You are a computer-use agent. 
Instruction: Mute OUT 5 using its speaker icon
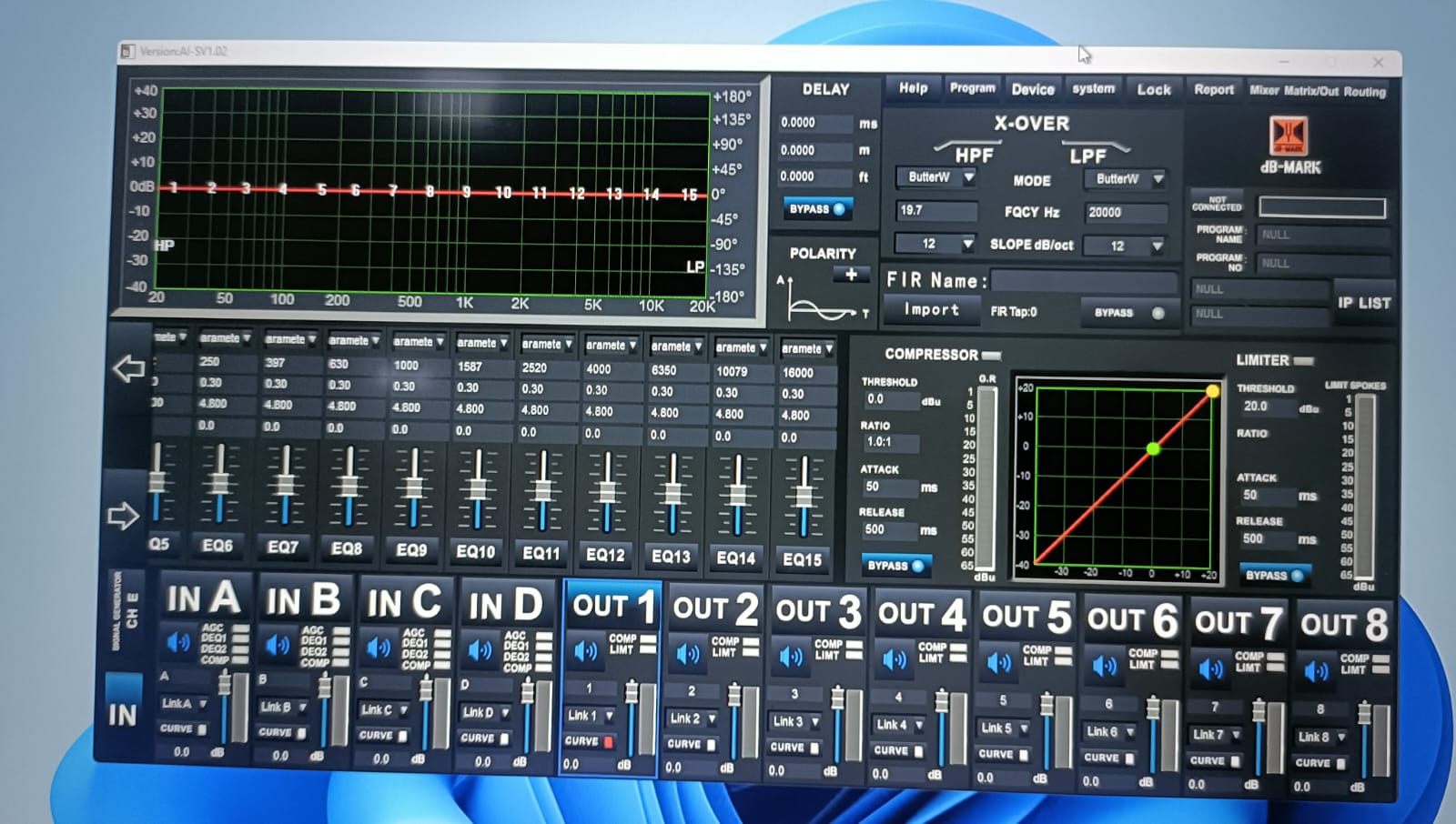tap(999, 662)
